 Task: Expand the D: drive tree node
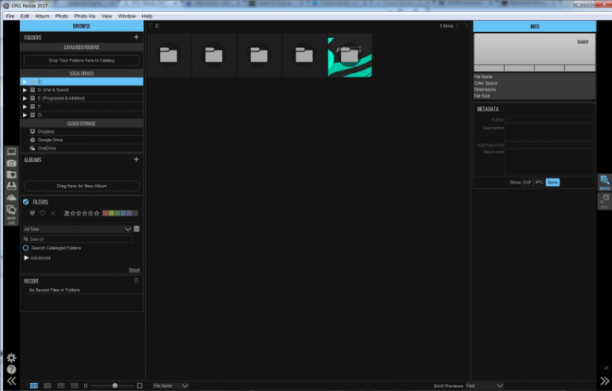pos(25,90)
